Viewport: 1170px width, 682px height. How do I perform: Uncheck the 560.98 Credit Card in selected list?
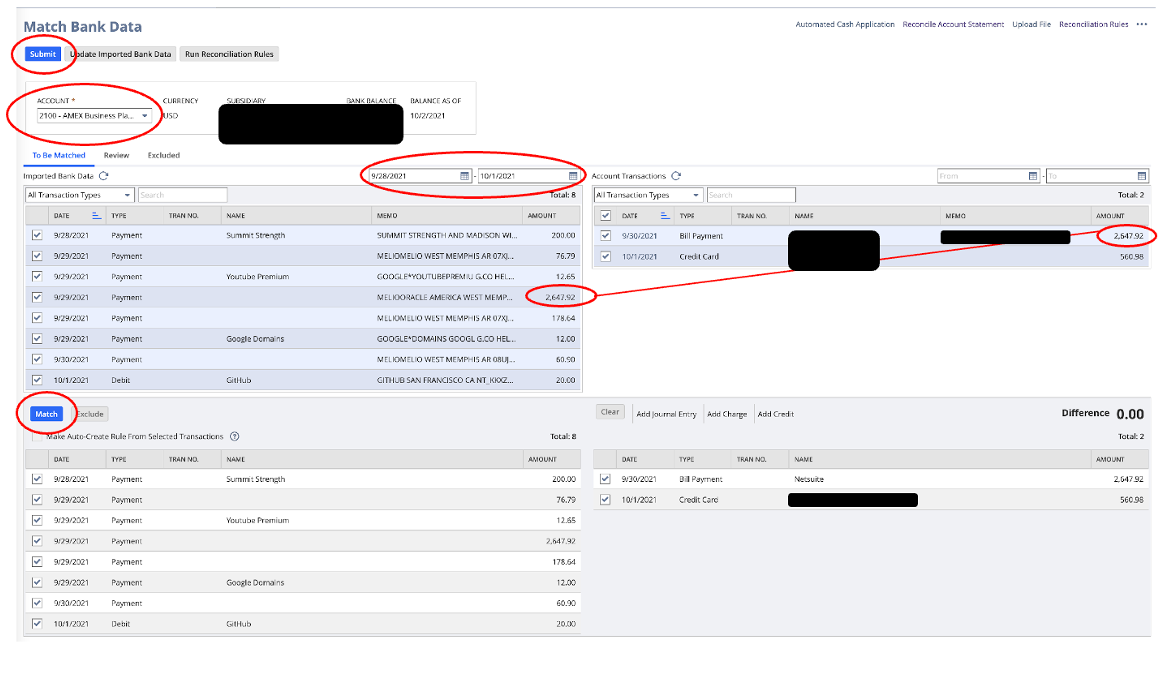(605, 500)
